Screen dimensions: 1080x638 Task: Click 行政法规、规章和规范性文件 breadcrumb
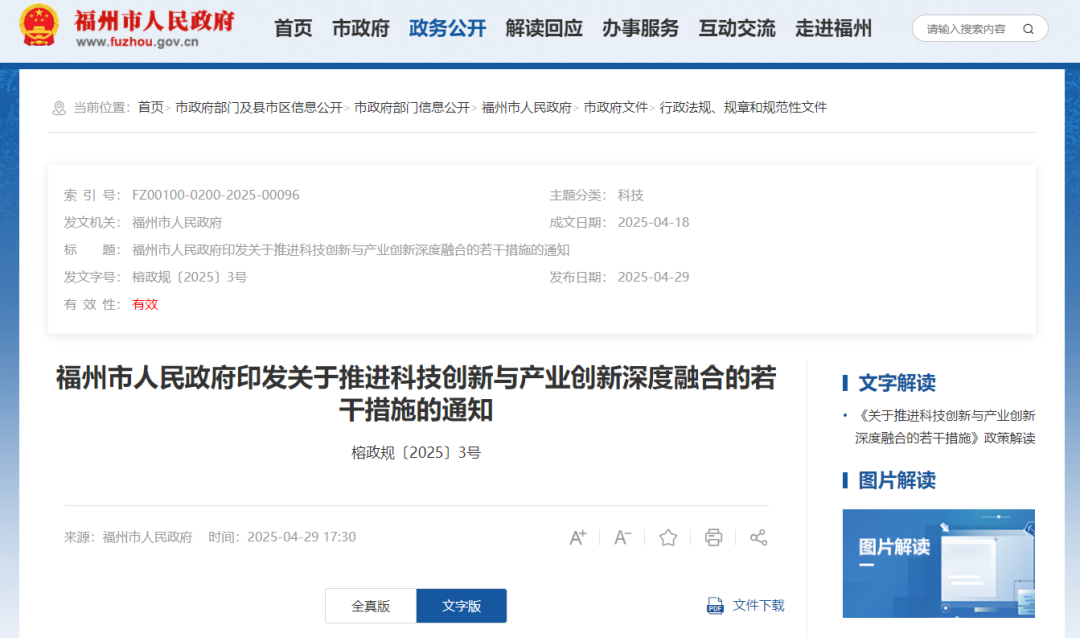[743, 107]
